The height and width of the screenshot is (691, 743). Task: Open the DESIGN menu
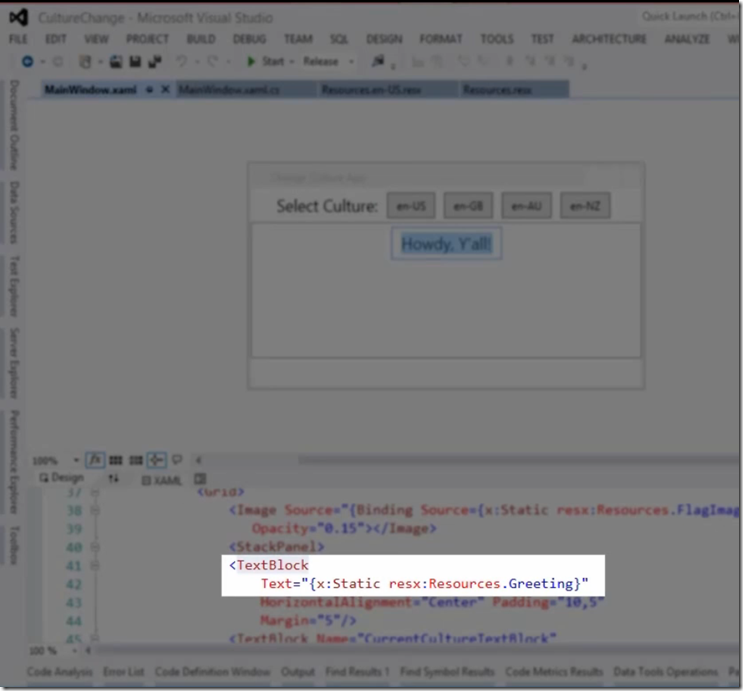click(x=384, y=39)
